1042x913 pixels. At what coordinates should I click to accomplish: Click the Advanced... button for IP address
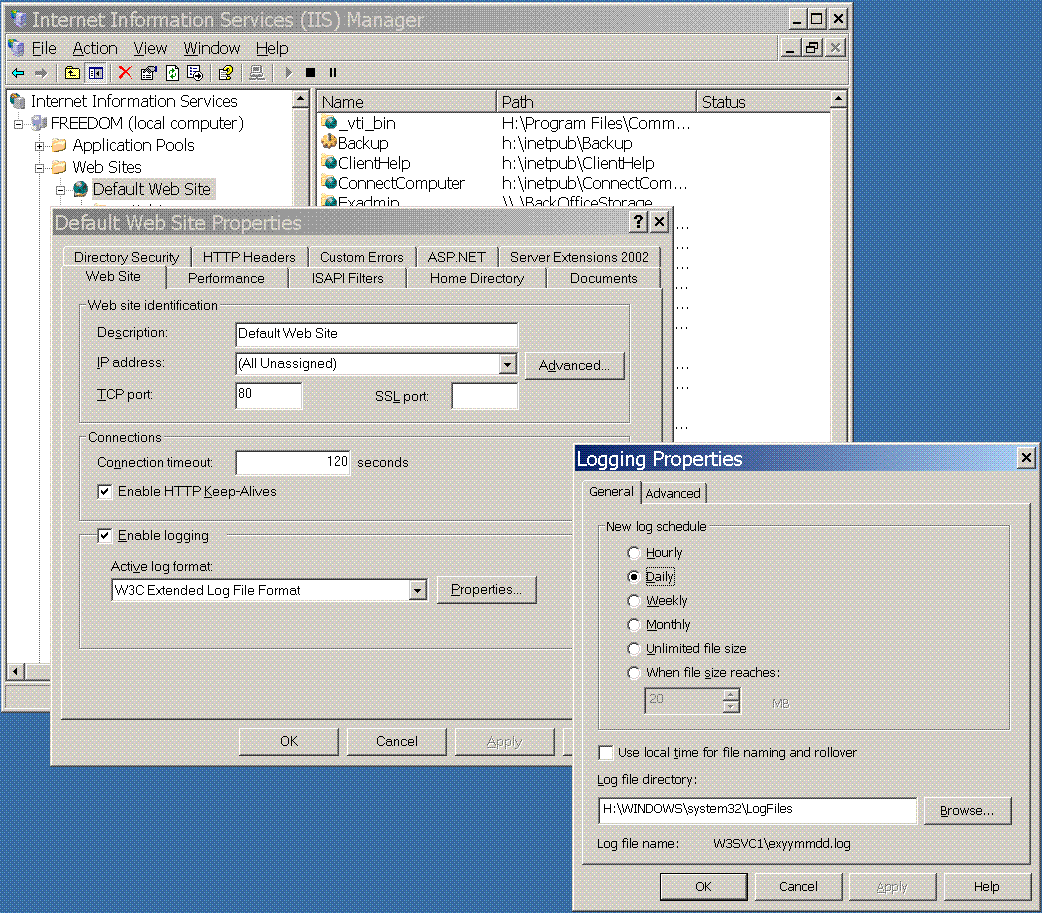574,365
